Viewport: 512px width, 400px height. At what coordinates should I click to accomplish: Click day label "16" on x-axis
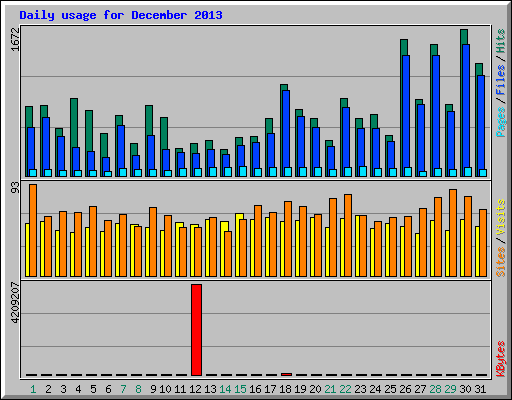[255, 389]
